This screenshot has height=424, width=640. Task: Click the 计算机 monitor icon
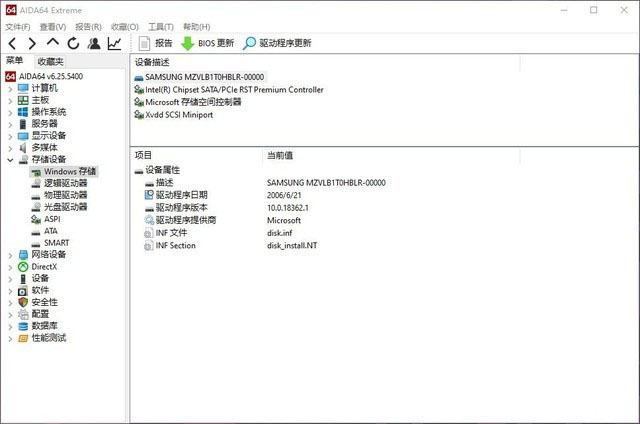tap(23, 88)
